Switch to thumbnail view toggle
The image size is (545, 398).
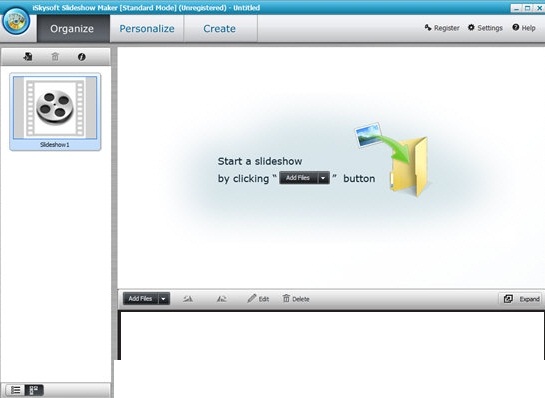point(34,390)
